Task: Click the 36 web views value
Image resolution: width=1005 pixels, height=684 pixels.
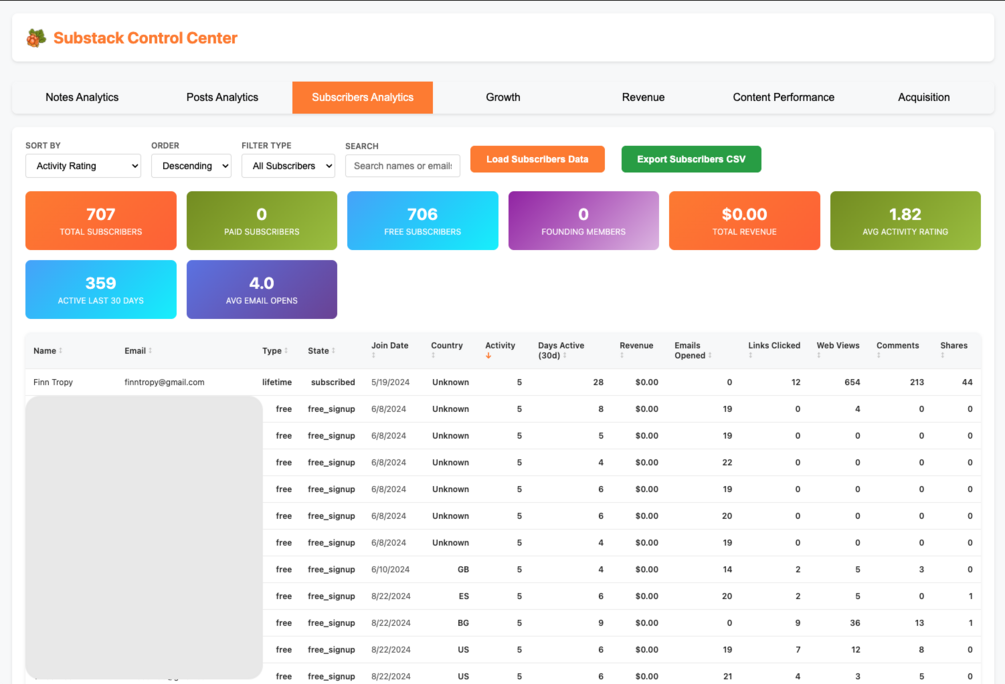Action: [x=855, y=623]
